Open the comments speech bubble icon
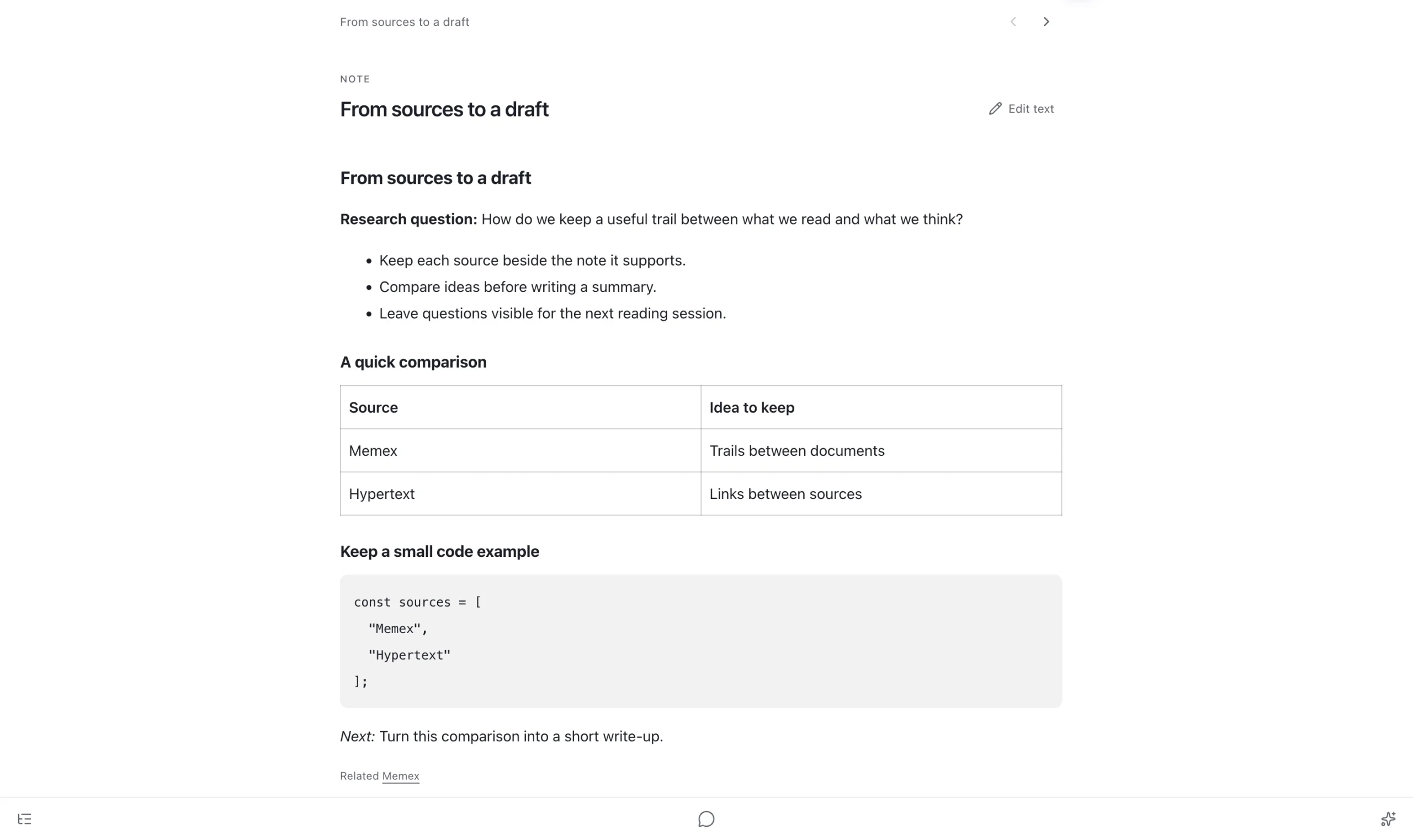The width and height of the screenshot is (1413, 840). (706, 818)
